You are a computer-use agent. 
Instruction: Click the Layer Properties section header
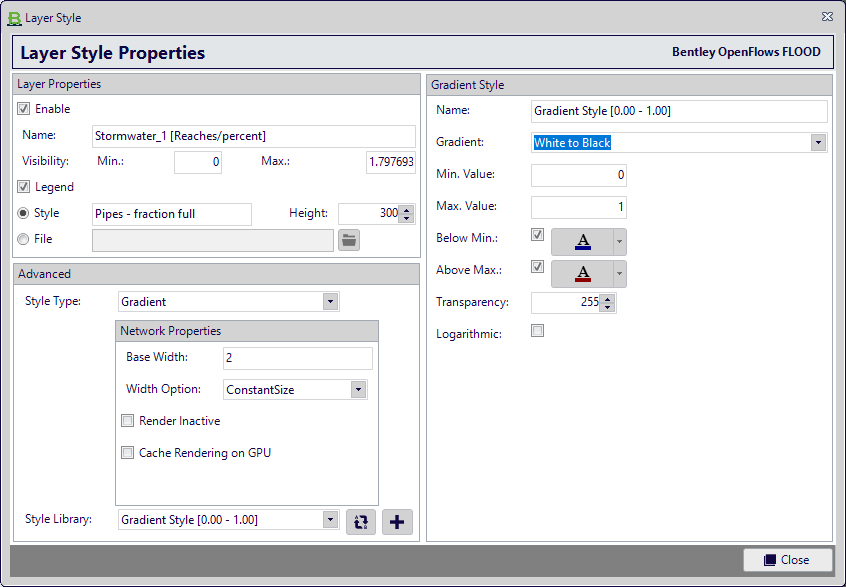216,84
